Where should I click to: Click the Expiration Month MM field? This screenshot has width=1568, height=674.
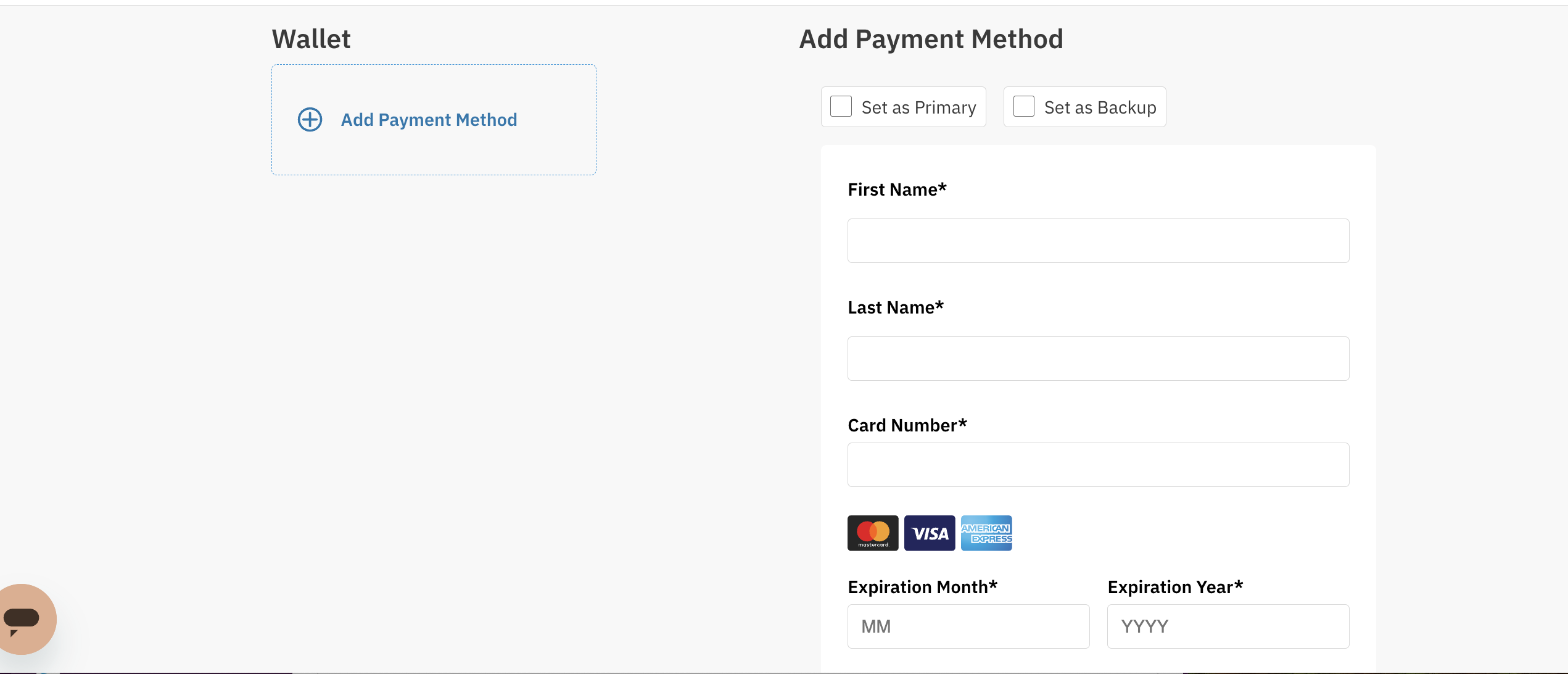coord(968,626)
